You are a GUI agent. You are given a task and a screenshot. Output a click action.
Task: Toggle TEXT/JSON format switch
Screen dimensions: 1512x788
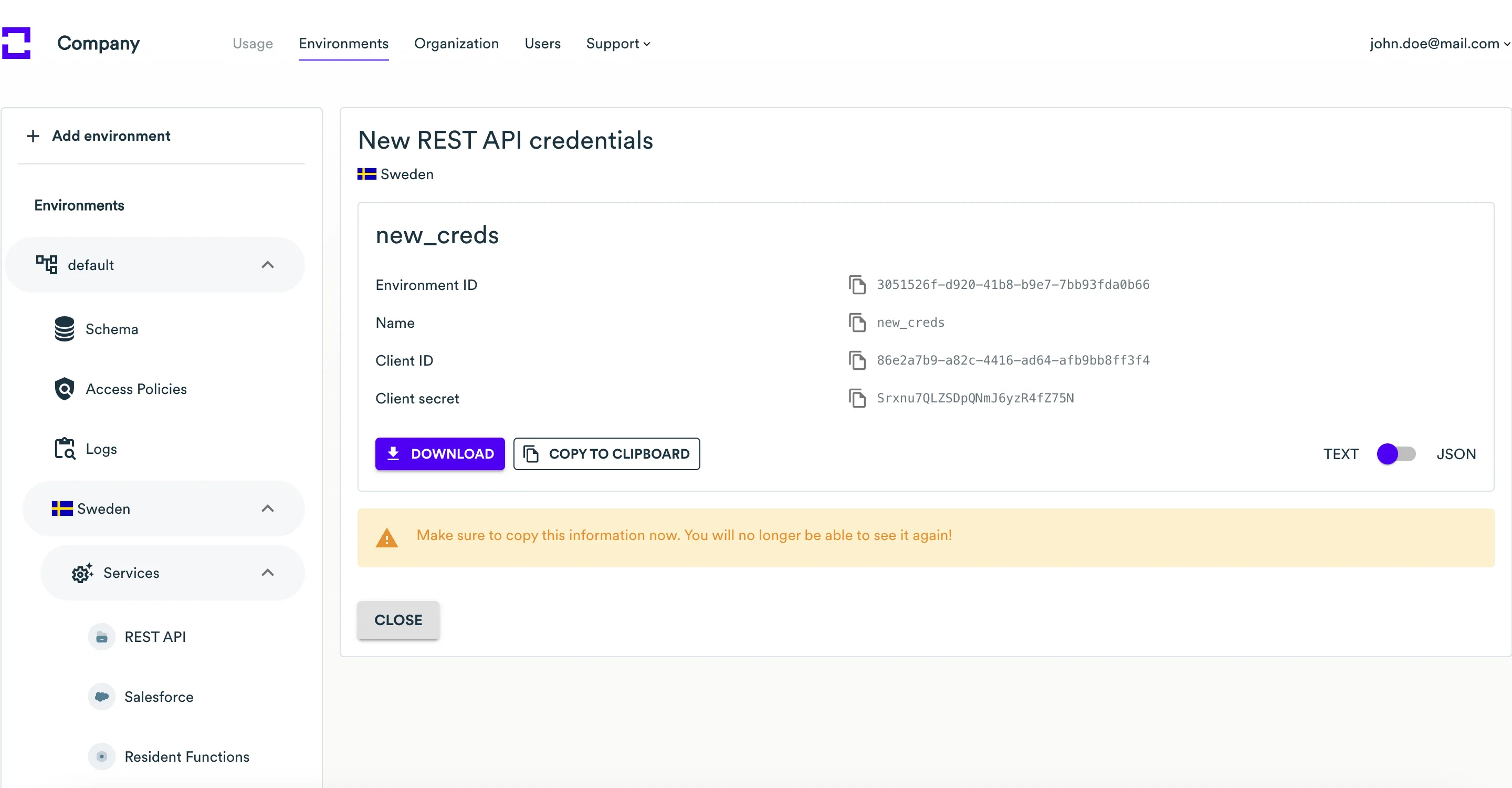pyautogui.click(x=1396, y=454)
